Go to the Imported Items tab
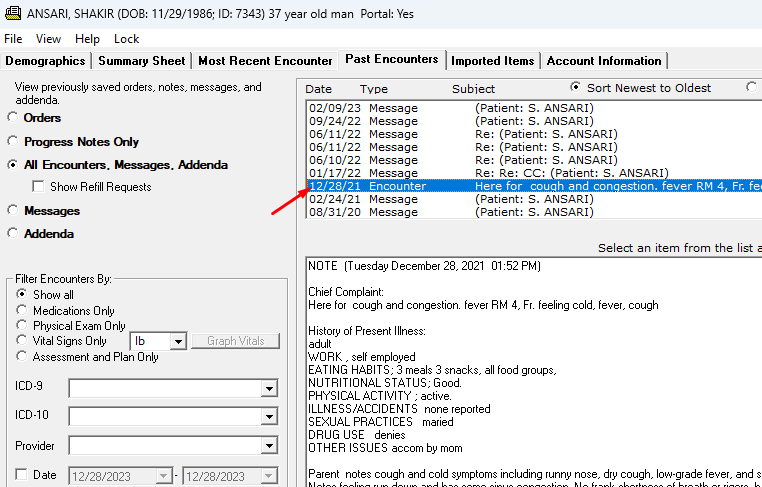762x487 pixels. (493, 61)
